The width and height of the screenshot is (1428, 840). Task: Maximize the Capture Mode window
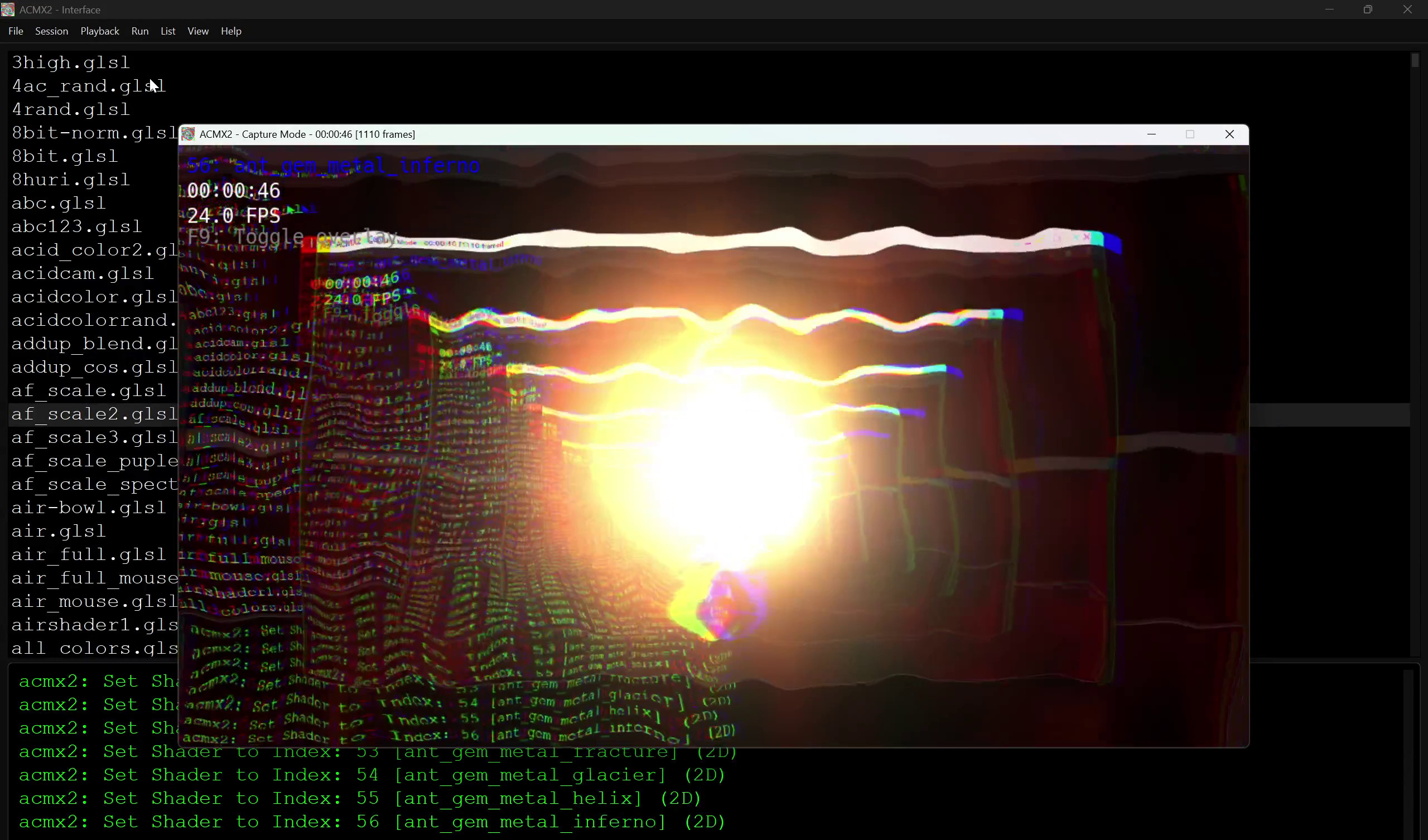1190,134
